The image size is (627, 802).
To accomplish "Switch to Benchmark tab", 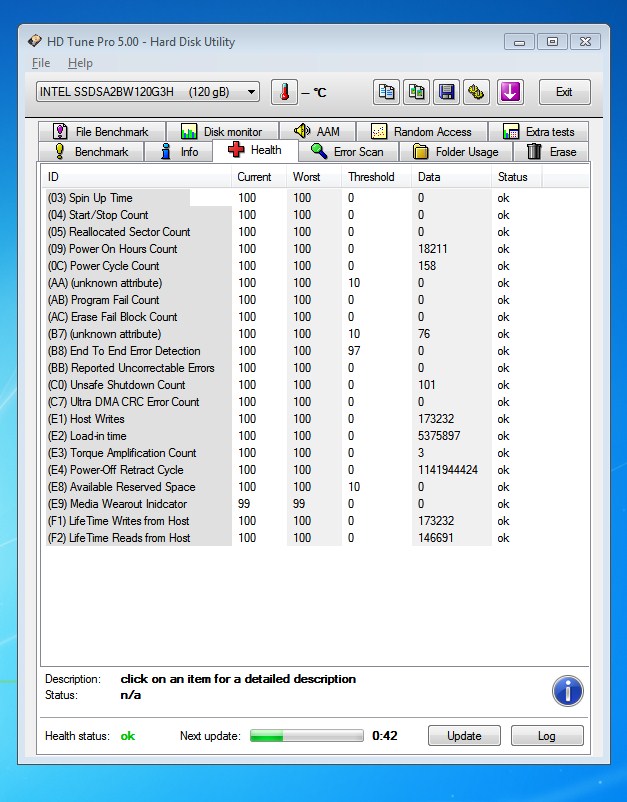I will click(92, 152).
